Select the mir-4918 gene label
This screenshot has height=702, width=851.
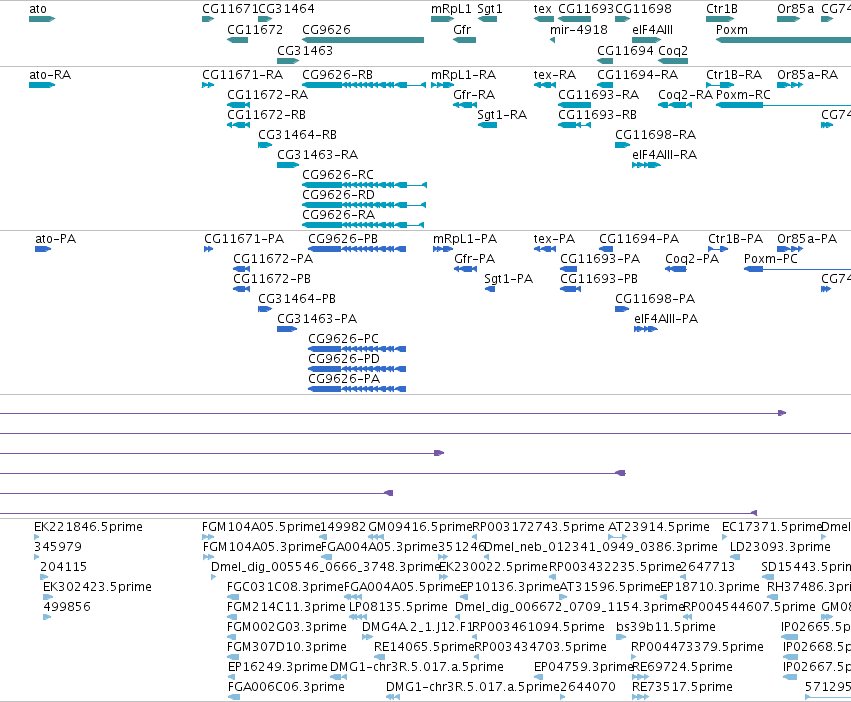579,29
